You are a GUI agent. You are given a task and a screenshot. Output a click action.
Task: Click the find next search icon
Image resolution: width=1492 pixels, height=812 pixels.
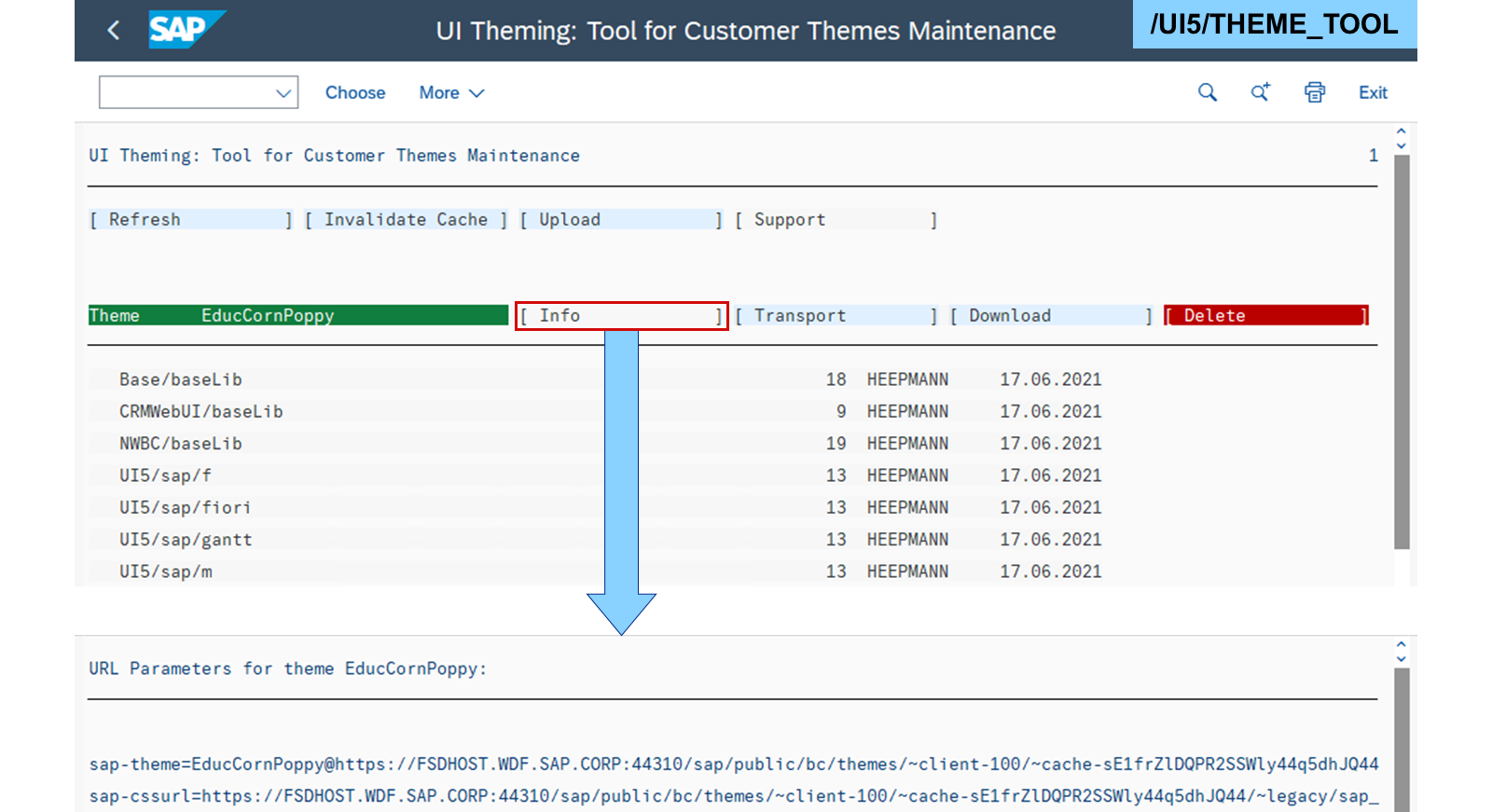pos(1261,92)
